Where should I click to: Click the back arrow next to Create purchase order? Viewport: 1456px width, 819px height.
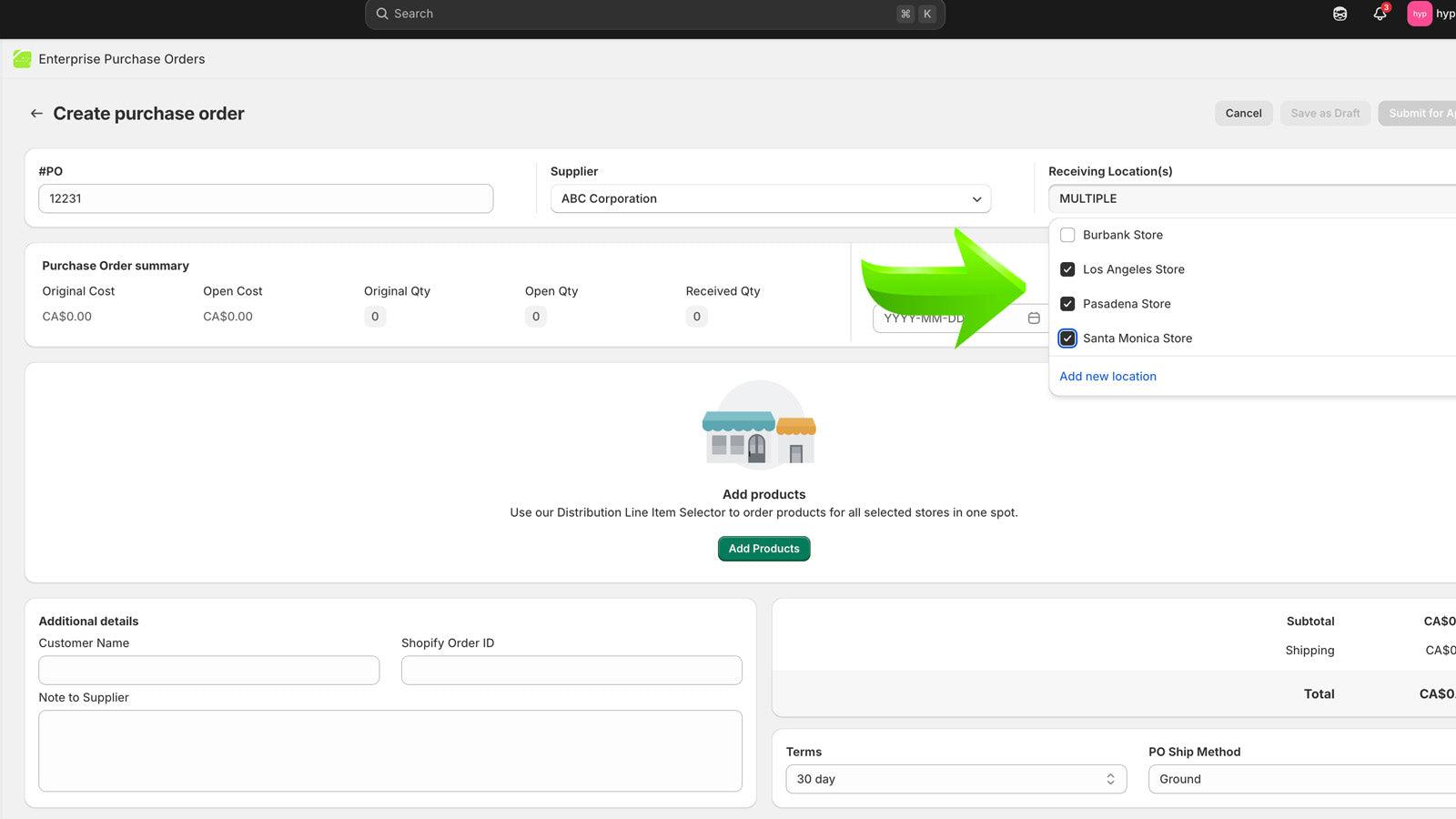tap(35, 113)
